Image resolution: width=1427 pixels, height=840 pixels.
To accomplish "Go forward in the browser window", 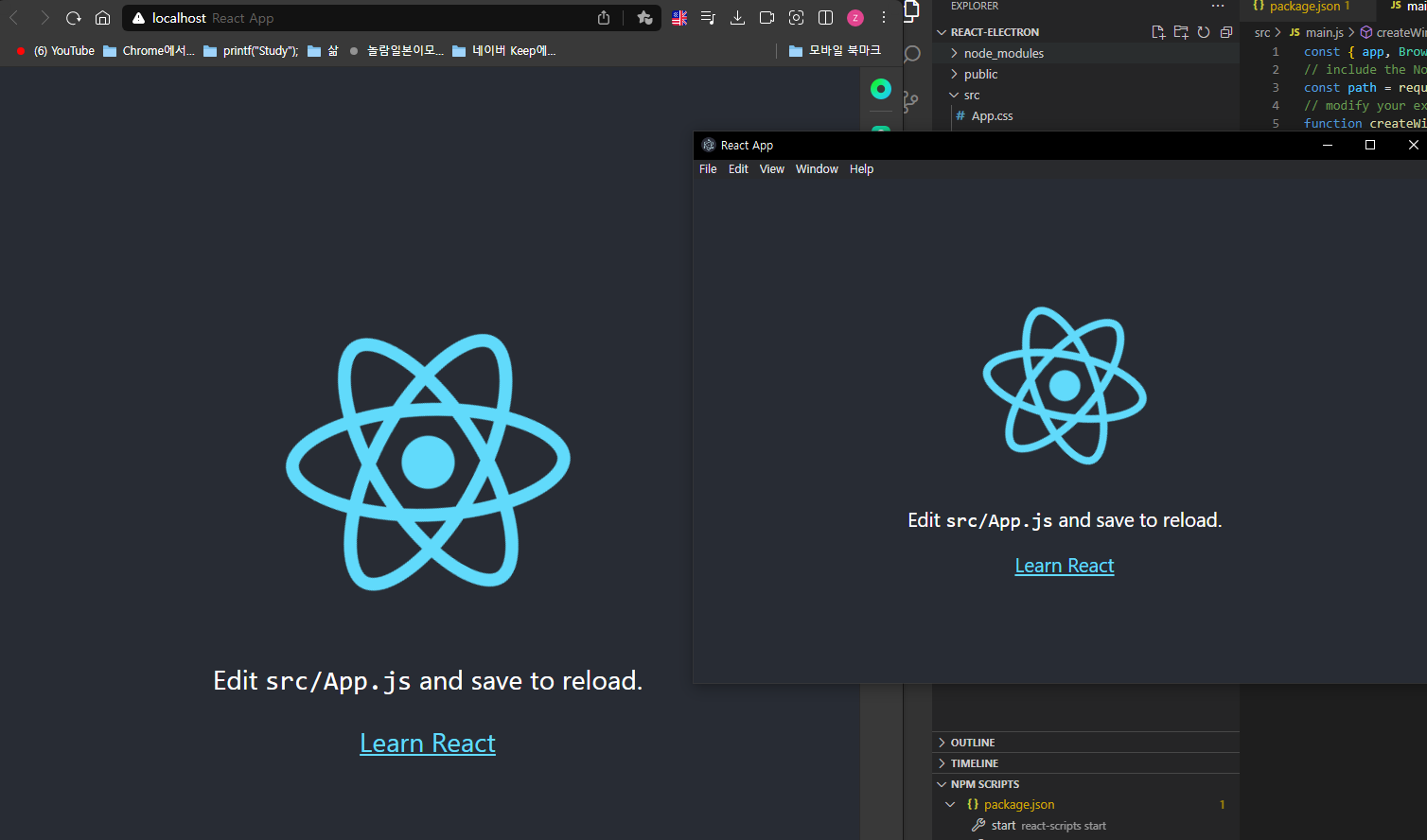I will [x=44, y=18].
